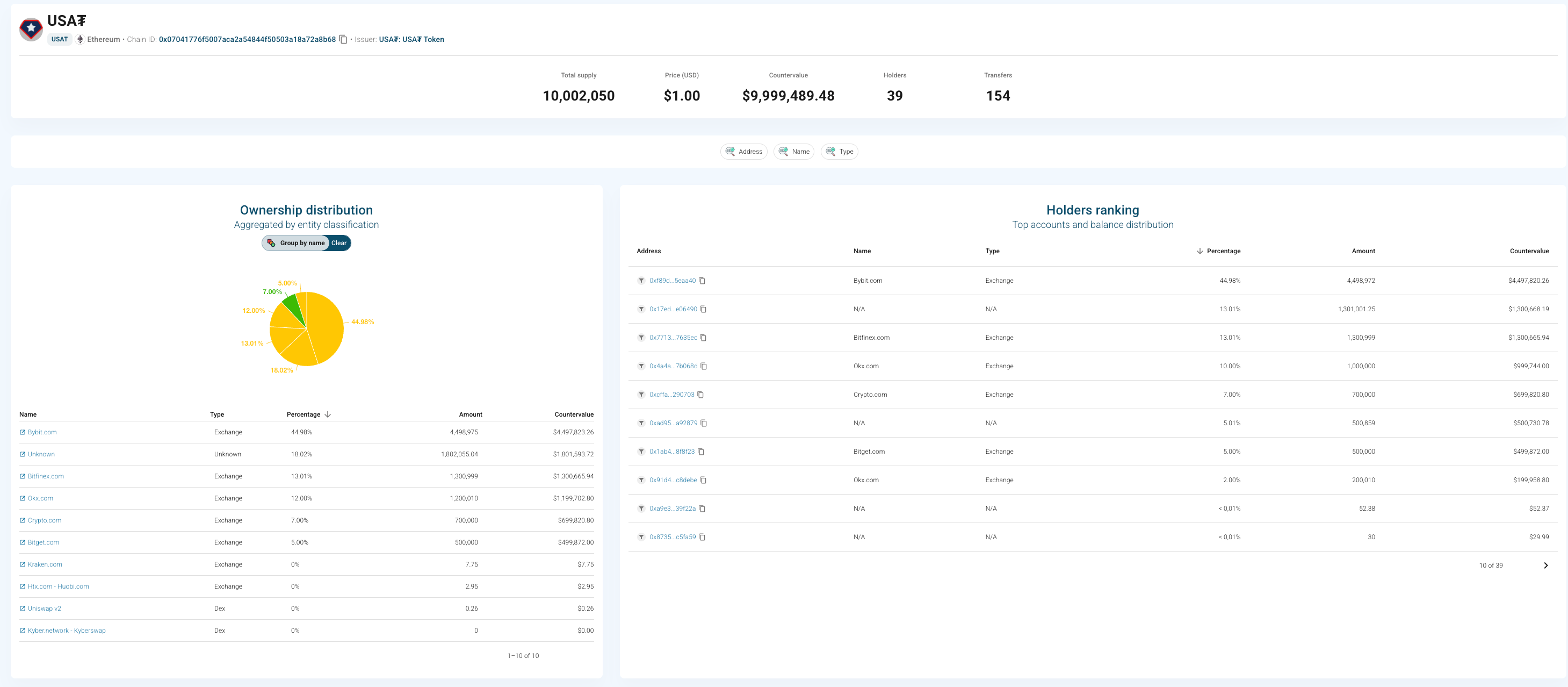Go to next page of holders
Viewport: 1568px width, 687px height.
tap(1545, 566)
